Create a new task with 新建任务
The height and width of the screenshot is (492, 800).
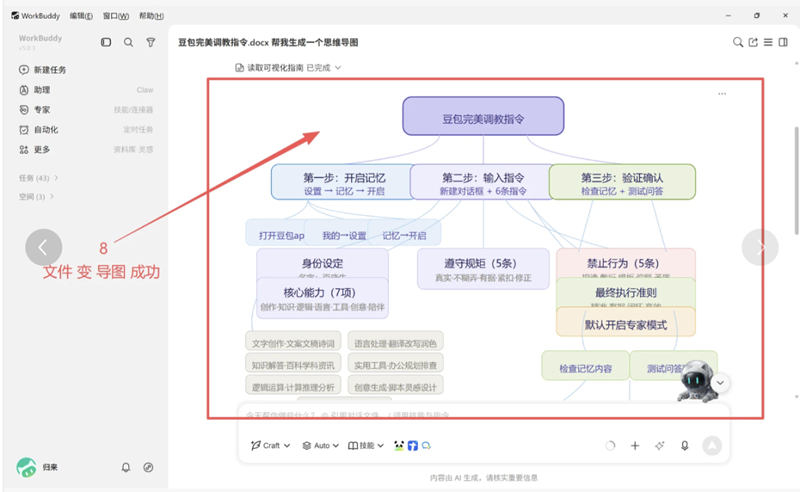(x=43, y=69)
